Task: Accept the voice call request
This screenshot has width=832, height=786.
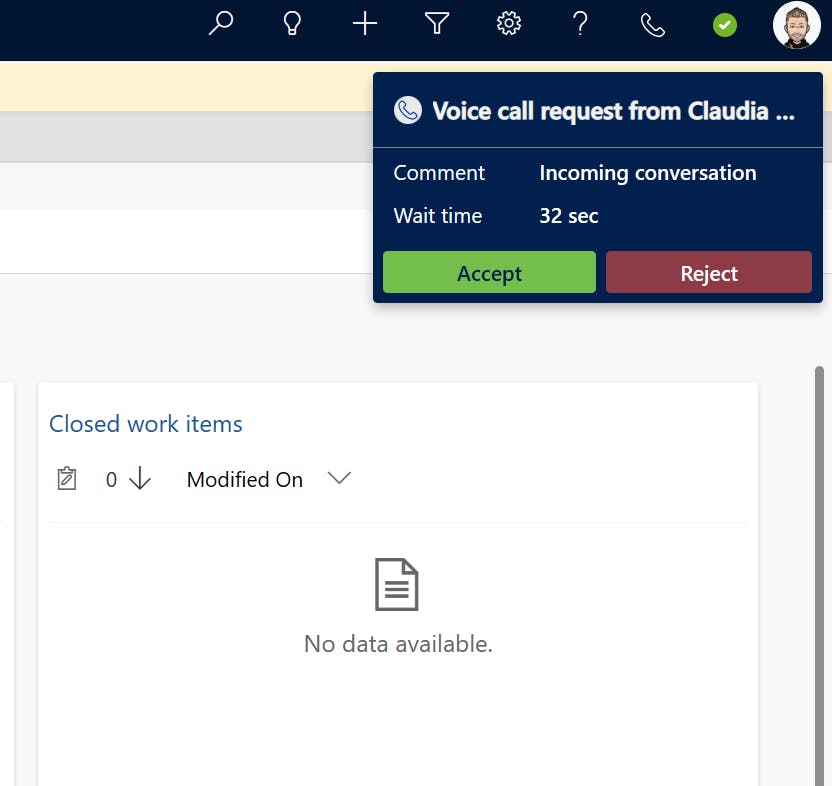Action: click(489, 272)
